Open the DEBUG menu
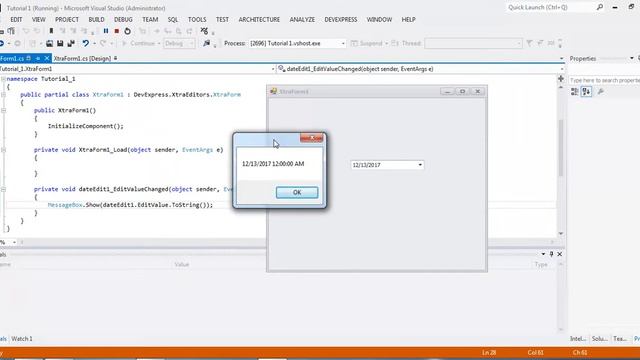The image size is (640, 360). tap(123, 20)
